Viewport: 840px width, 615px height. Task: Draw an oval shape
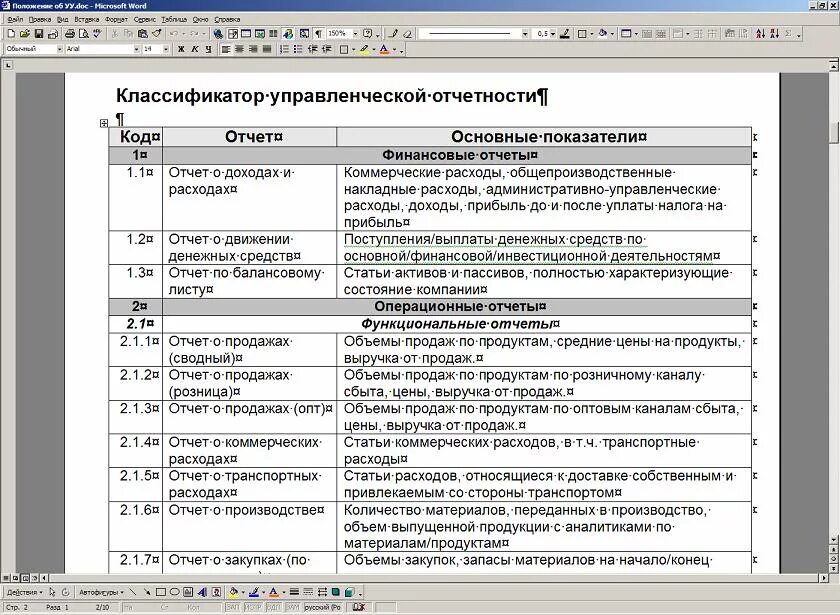(x=175, y=592)
